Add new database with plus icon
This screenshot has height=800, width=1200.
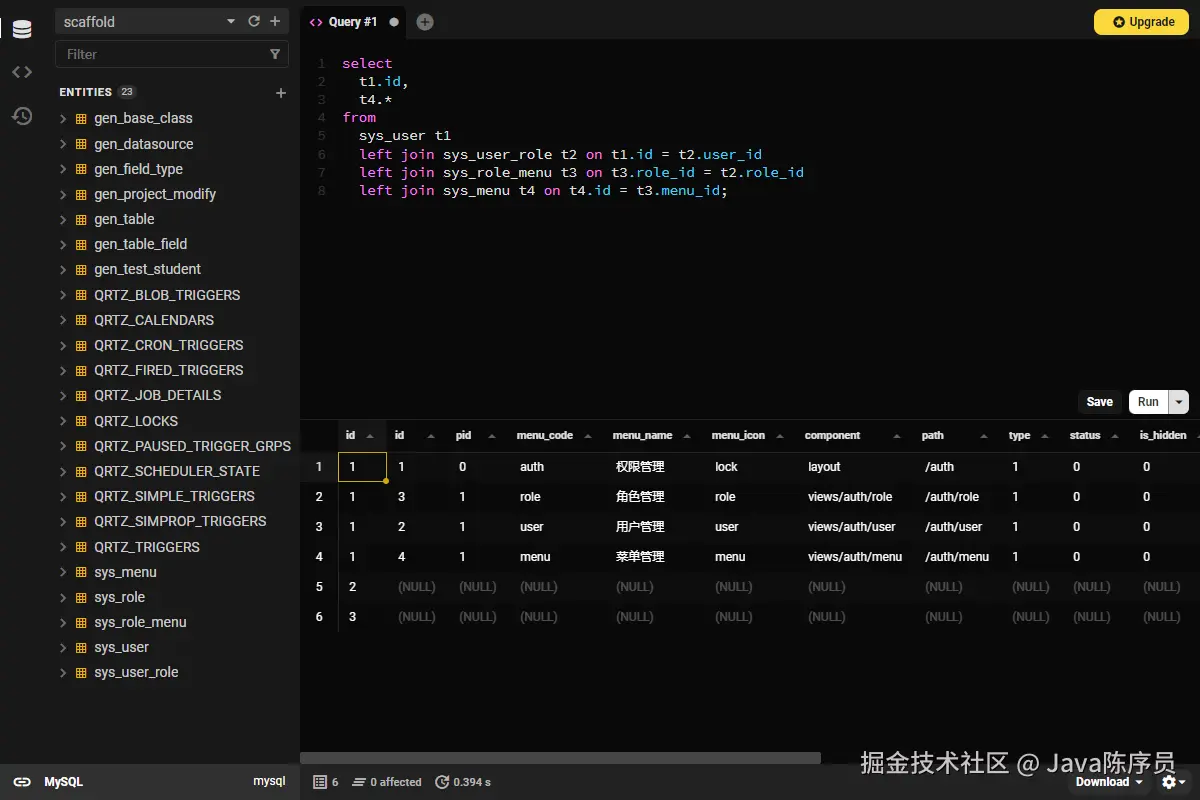click(x=275, y=21)
